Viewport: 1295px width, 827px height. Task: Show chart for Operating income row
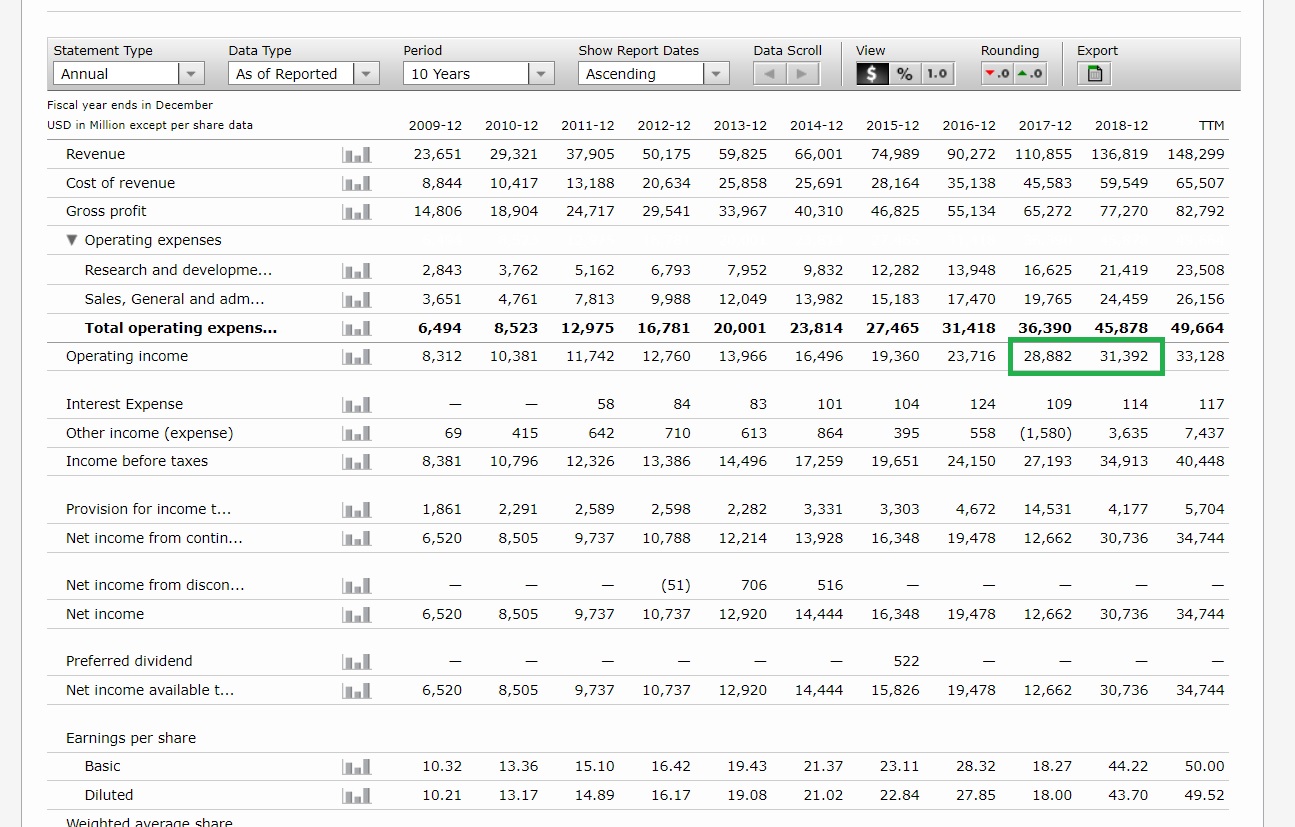coord(356,357)
